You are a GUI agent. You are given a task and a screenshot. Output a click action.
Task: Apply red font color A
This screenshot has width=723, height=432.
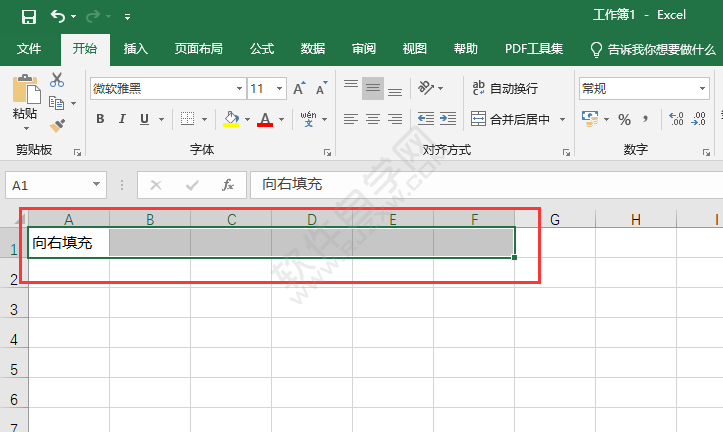tap(265, 119)
